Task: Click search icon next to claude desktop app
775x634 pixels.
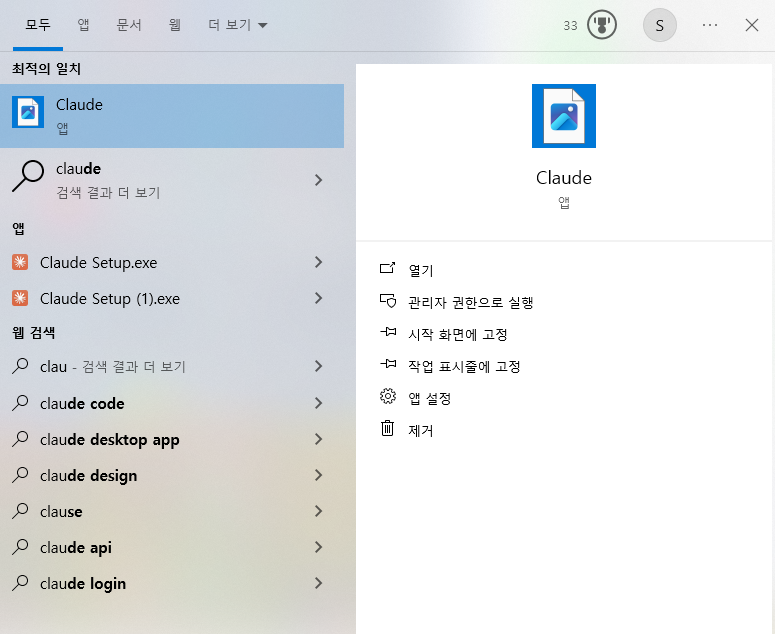Action: [20, 439]
